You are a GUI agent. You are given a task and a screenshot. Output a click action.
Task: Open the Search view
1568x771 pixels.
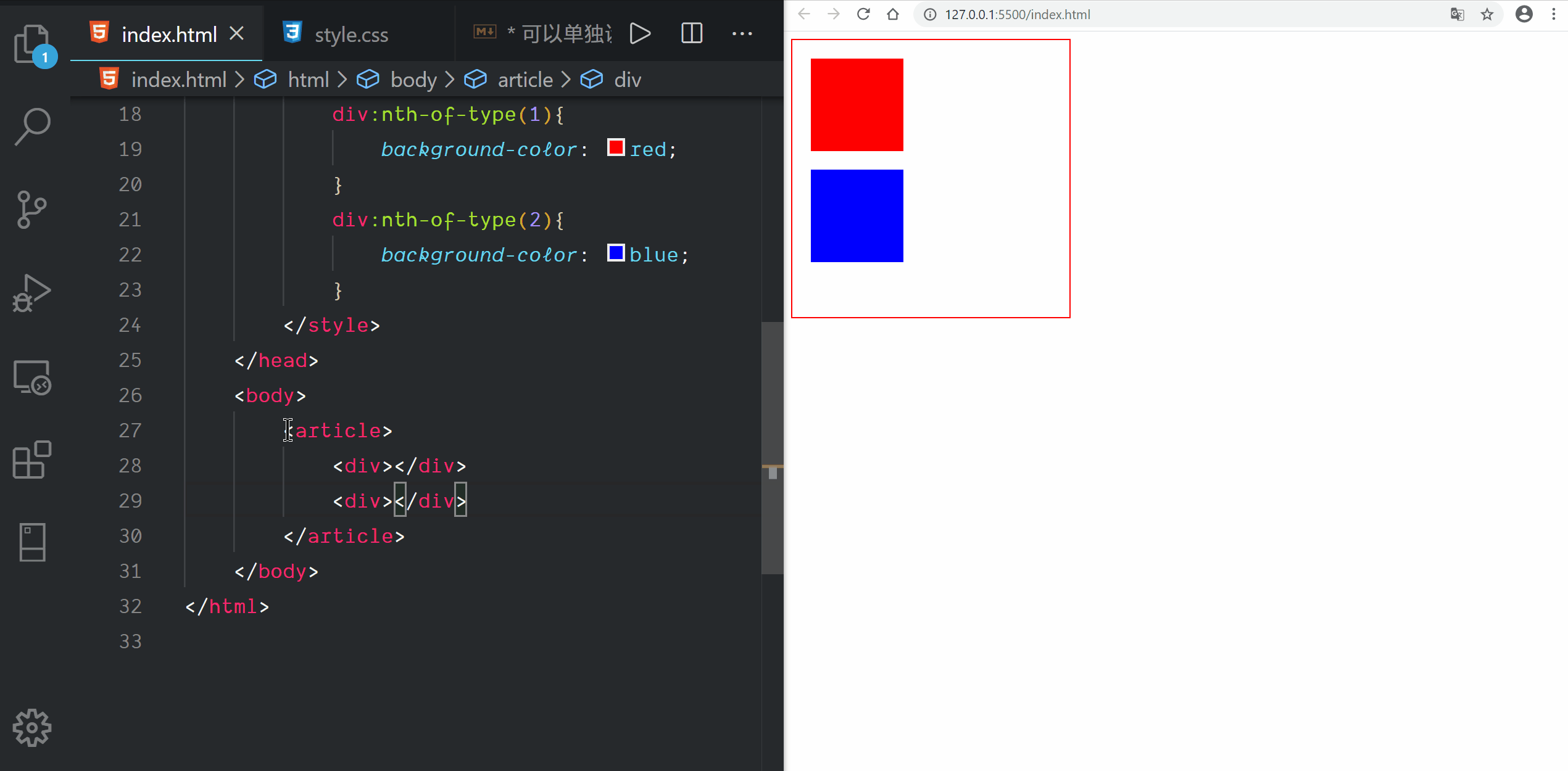tap(32, 126)
